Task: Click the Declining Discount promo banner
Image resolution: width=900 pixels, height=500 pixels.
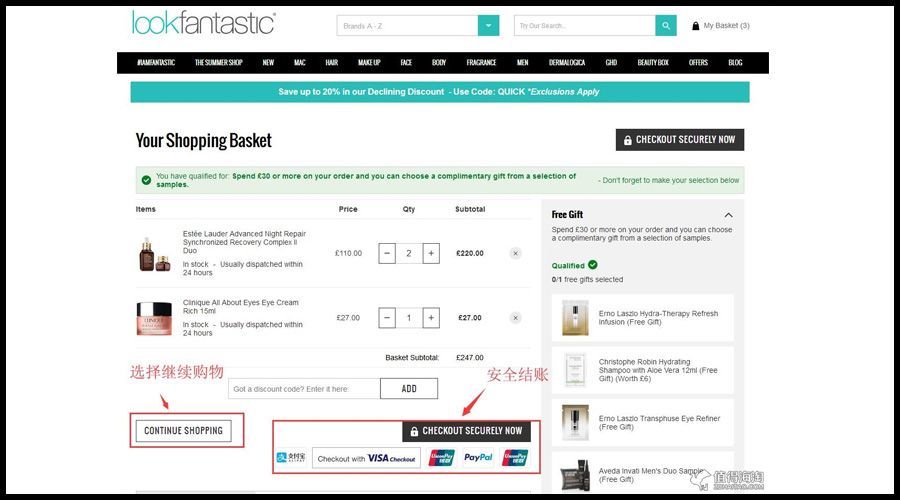Action: coord(440,92)
